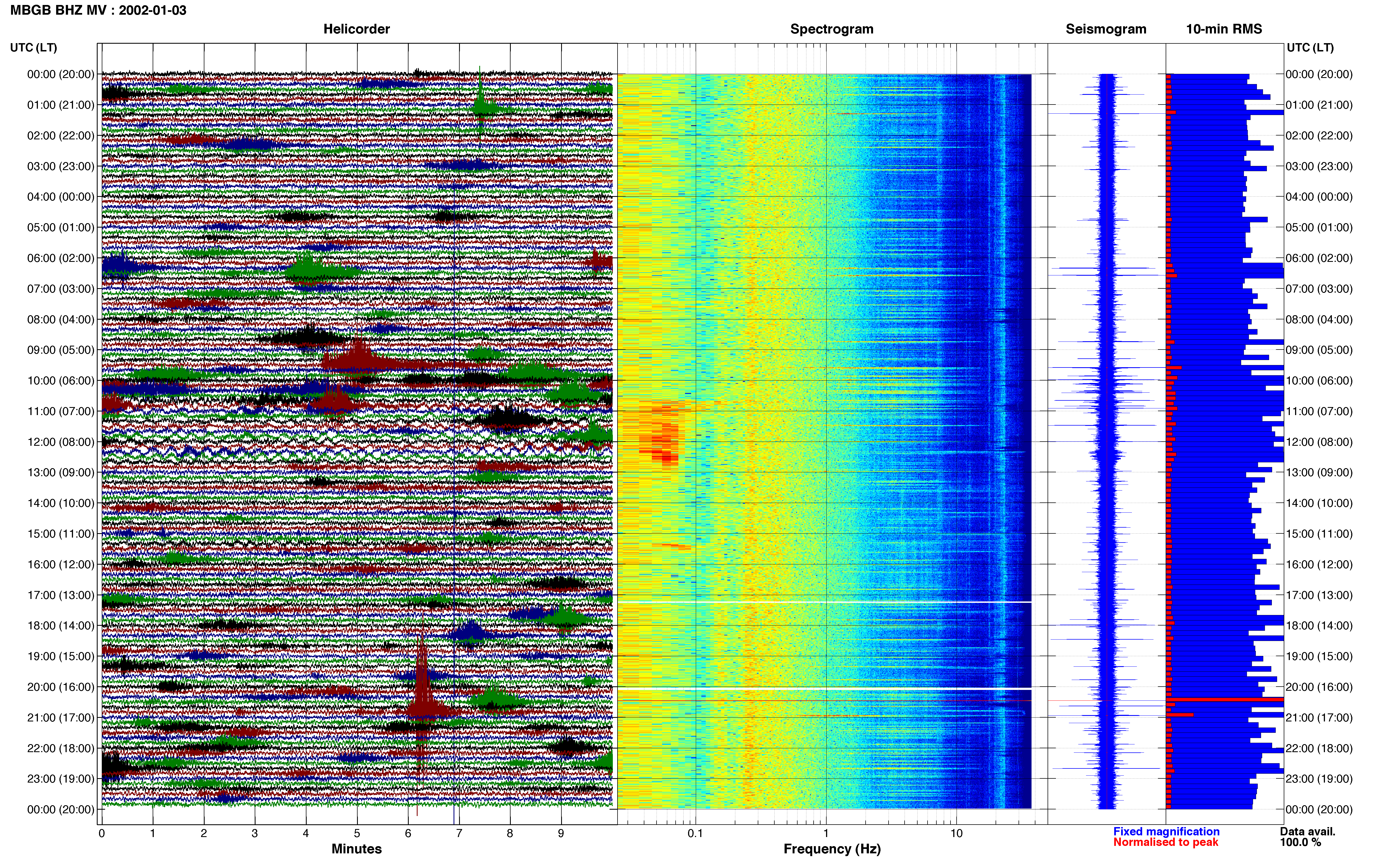Click 19:00 (15:00) on the RMS time axis
Image resolution: width=1388 pixels, height=868 pixels.
point(1319,656)
